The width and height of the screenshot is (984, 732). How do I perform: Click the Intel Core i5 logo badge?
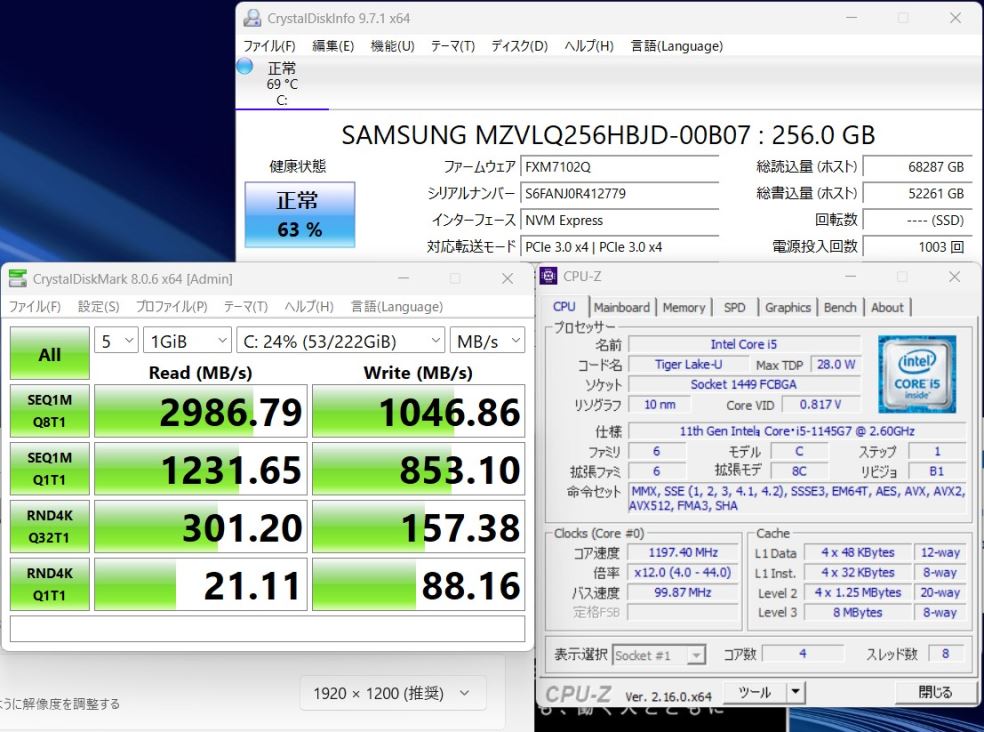(917, 374)
